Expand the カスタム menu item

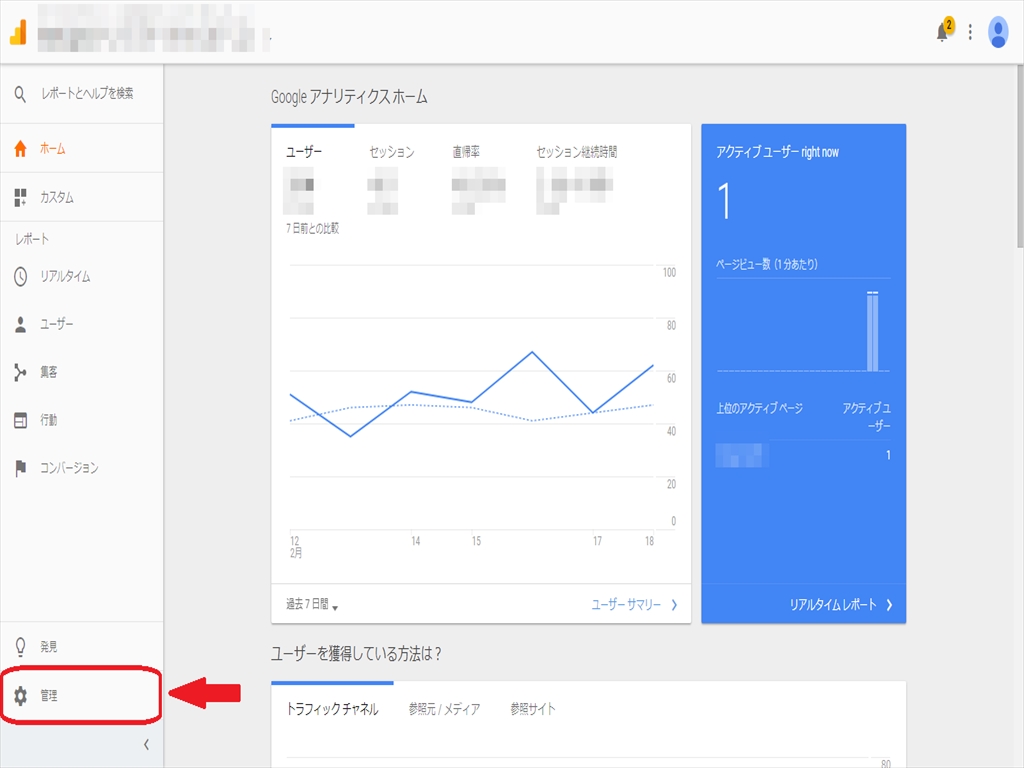point(56,198)
